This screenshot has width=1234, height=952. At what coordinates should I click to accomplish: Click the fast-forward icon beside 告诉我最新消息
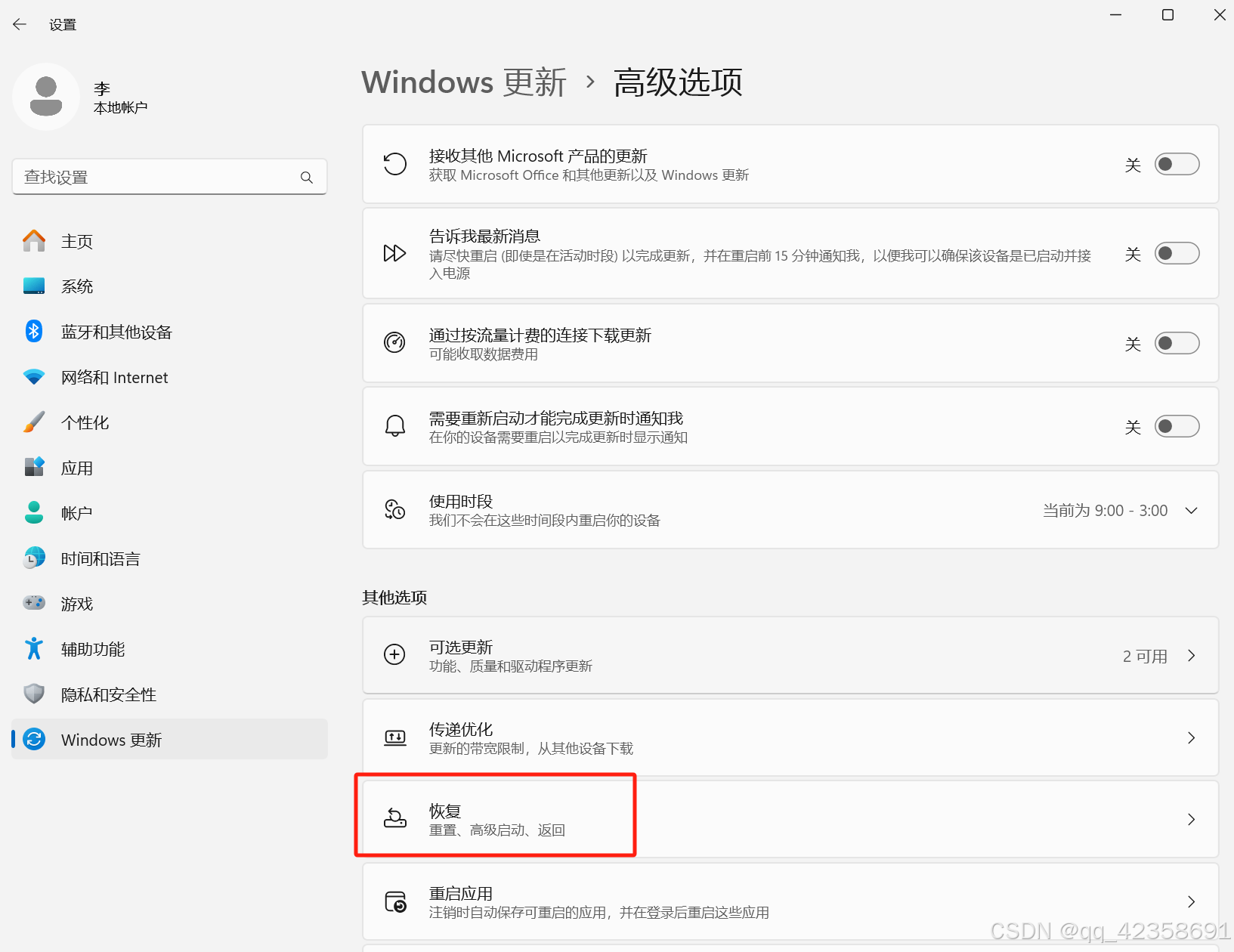[x=394, y=253]
